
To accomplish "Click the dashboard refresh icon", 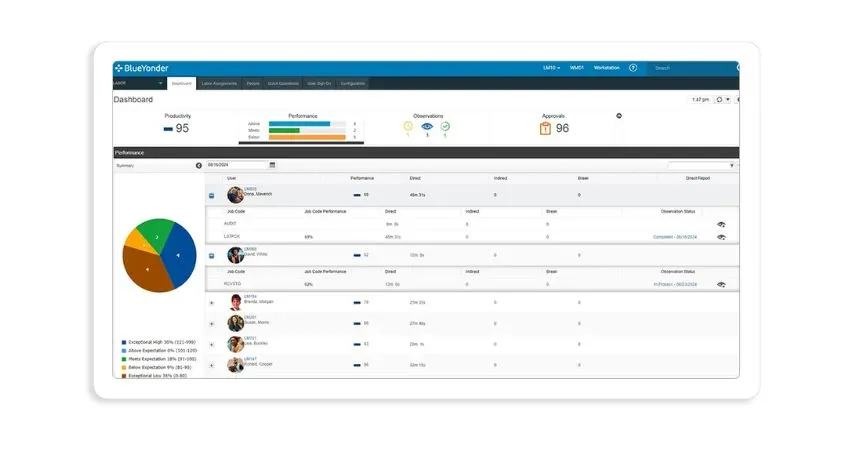I will pos(719,100).
